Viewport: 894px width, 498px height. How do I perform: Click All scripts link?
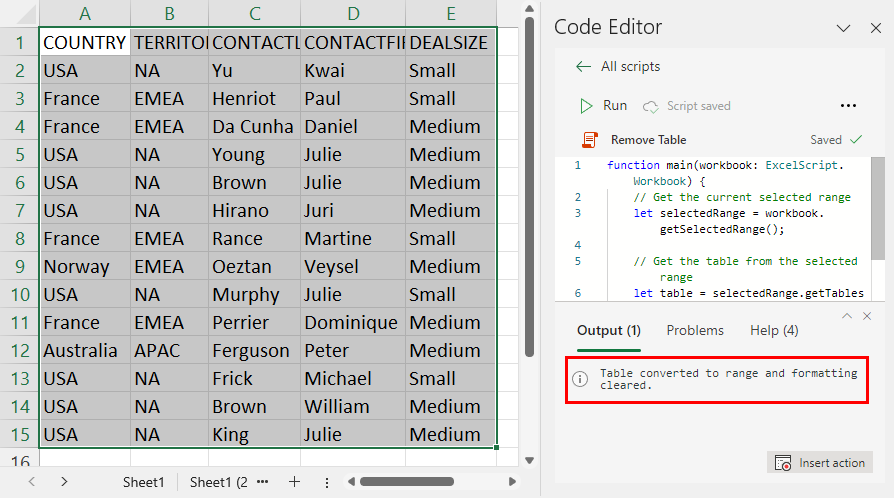click(630, 67)
